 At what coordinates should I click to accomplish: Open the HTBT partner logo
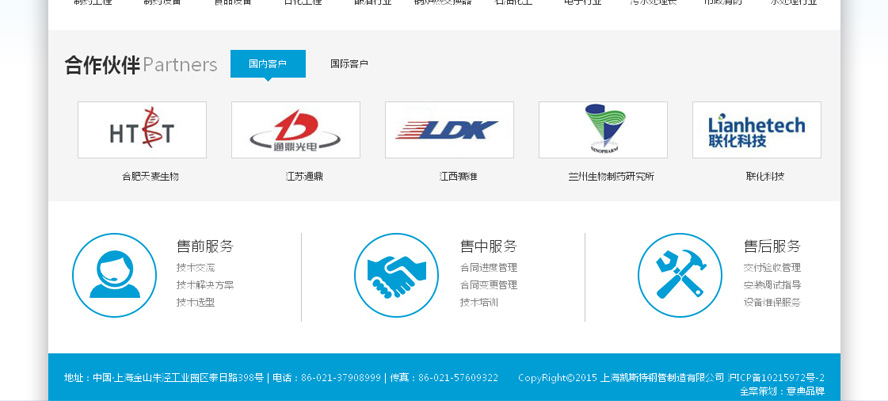[142, 130]
